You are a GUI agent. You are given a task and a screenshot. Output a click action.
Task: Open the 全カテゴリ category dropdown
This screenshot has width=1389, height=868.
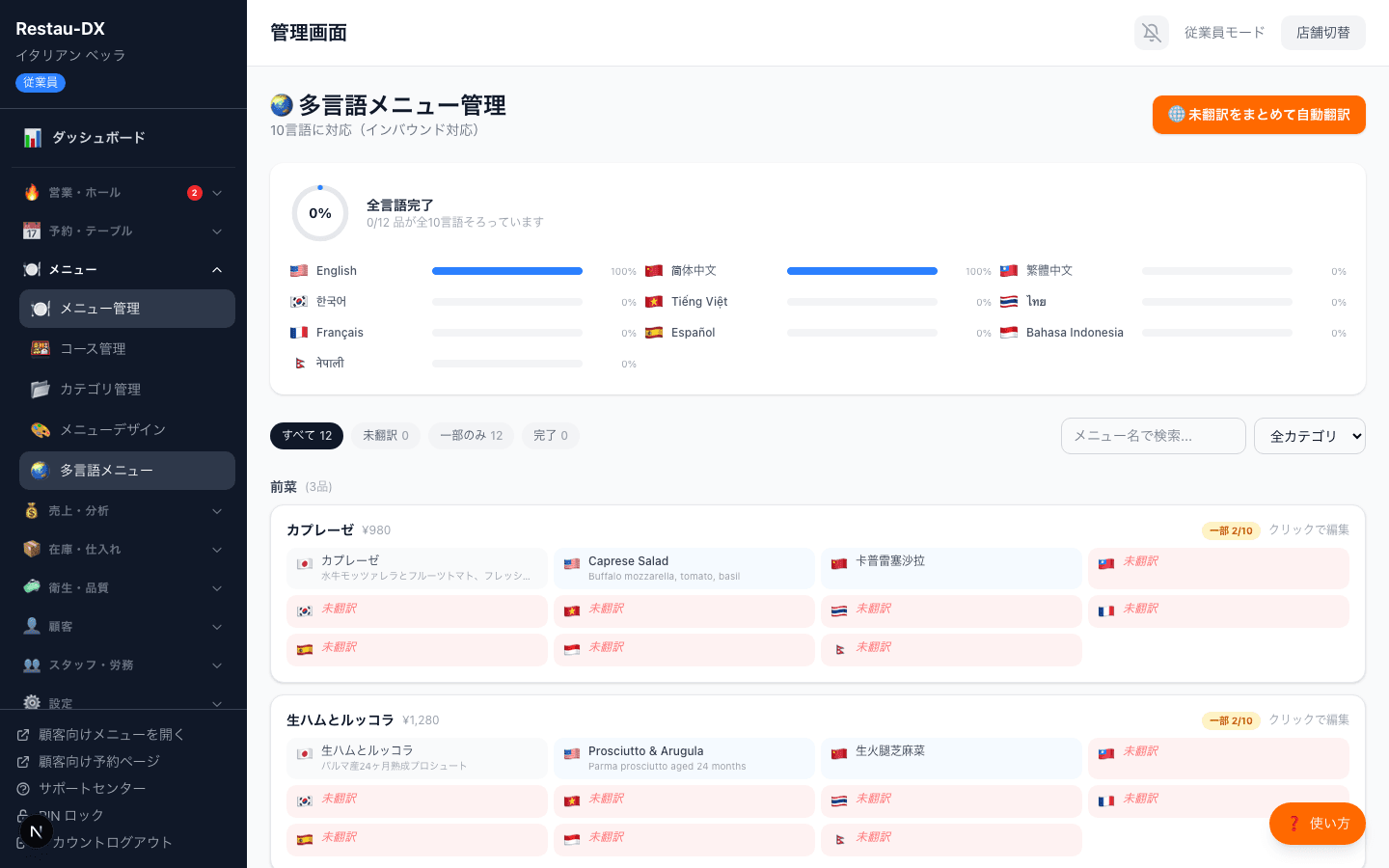1310,436
